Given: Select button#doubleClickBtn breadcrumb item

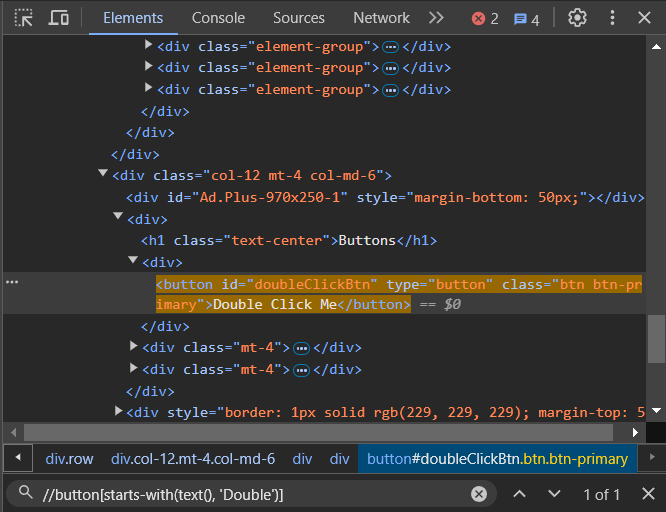Looking at the screenshot, I should point(497,459).
